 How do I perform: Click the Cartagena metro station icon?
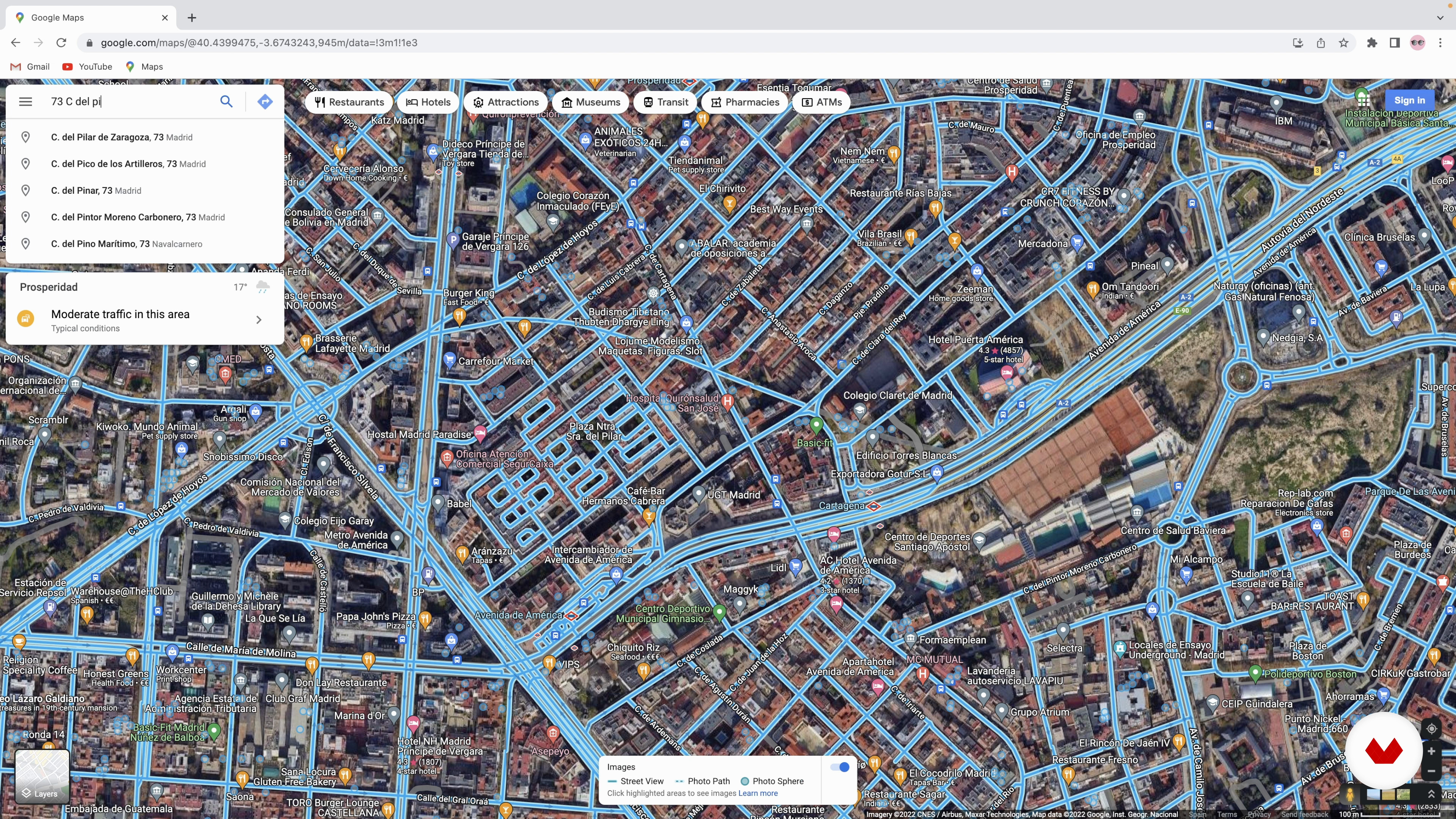click(x=873, y=506)
